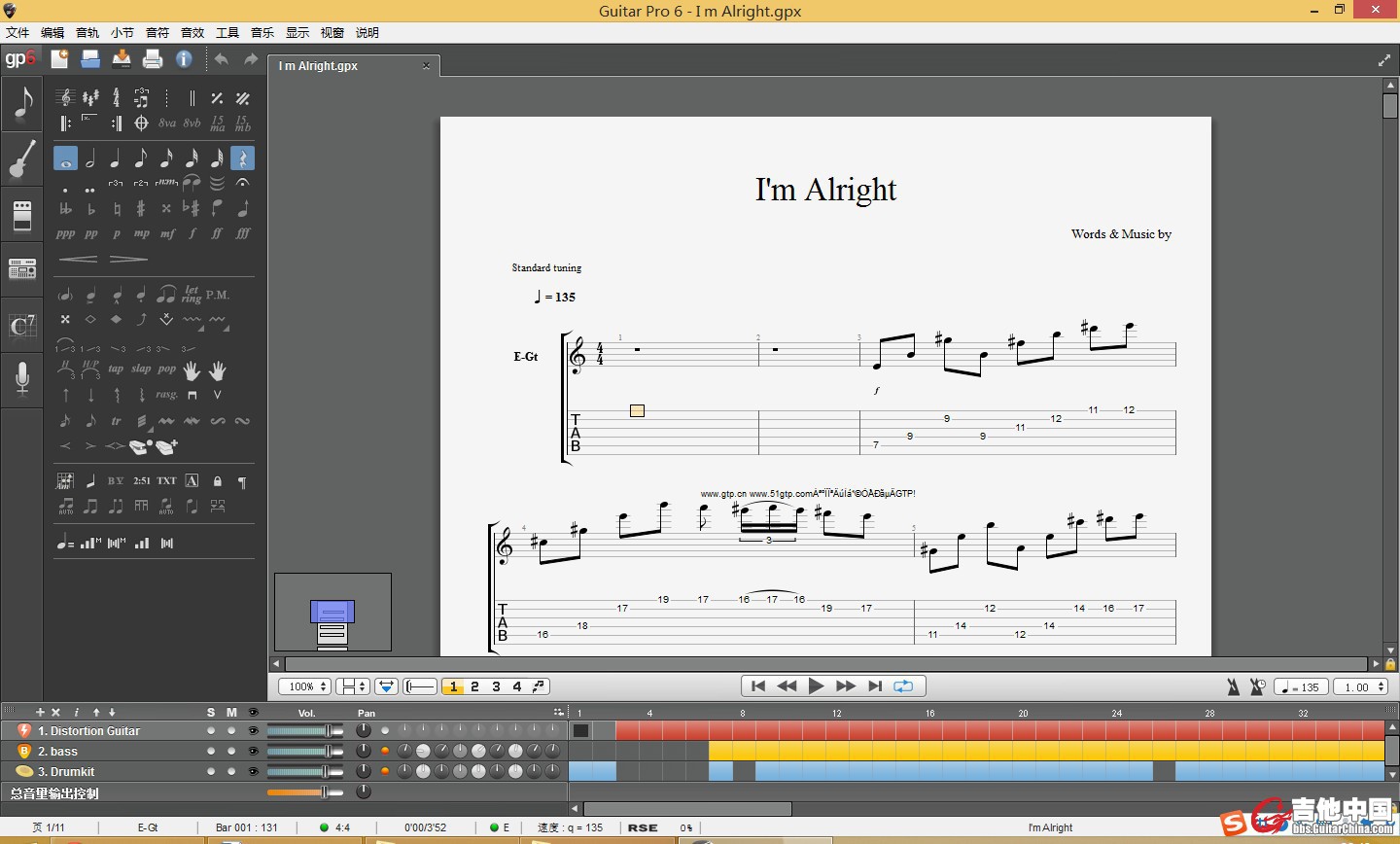The width and height of the screenshot is (1400, 844).
Task: Open the 音轨 menu
Action: tap(87, 33)
